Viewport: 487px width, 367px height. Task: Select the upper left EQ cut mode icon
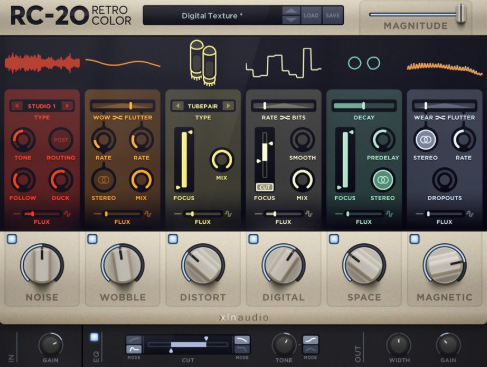[x=134, y=340]
